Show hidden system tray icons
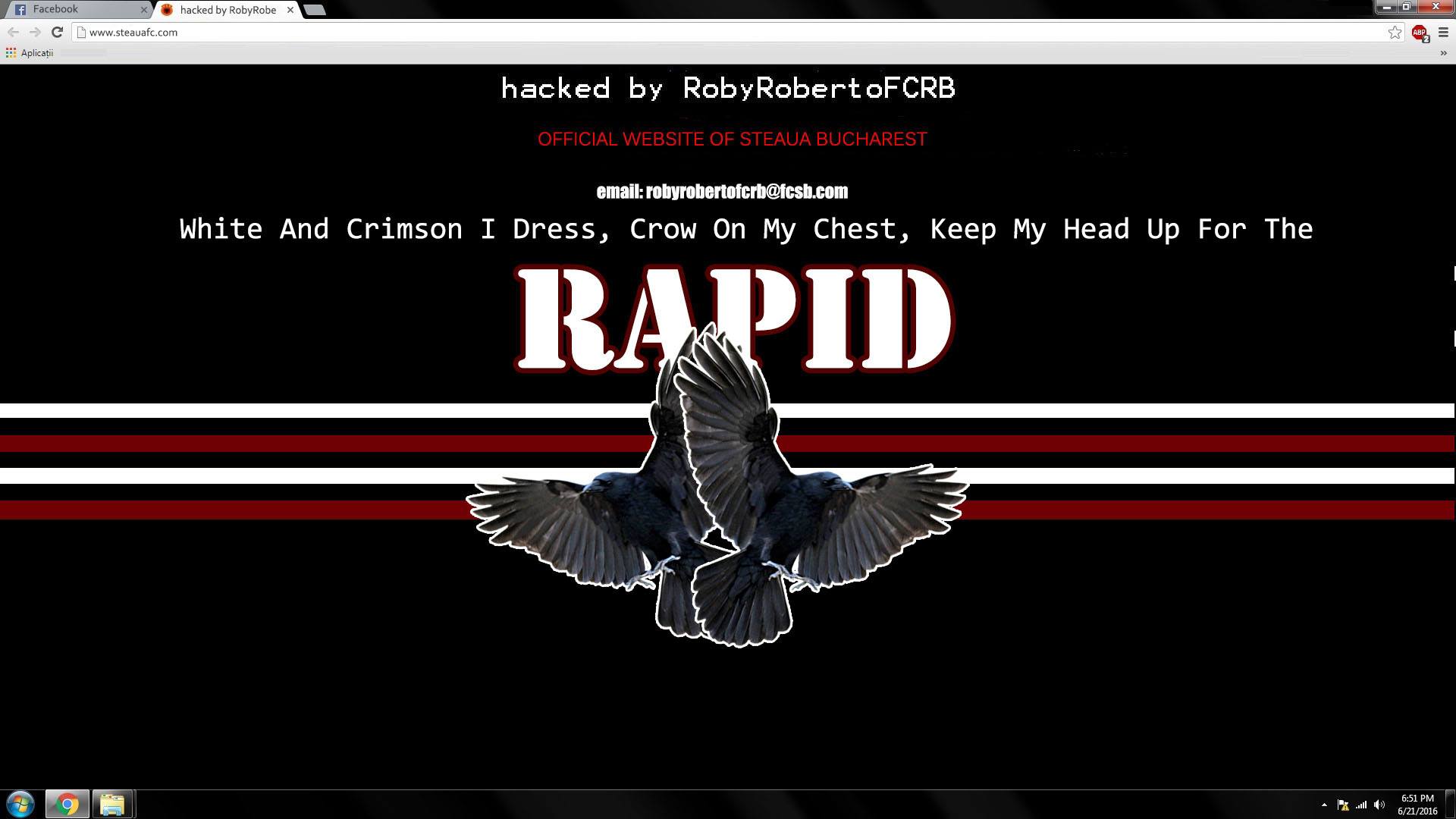The image size is (1456, 819). pos(1324,805)
